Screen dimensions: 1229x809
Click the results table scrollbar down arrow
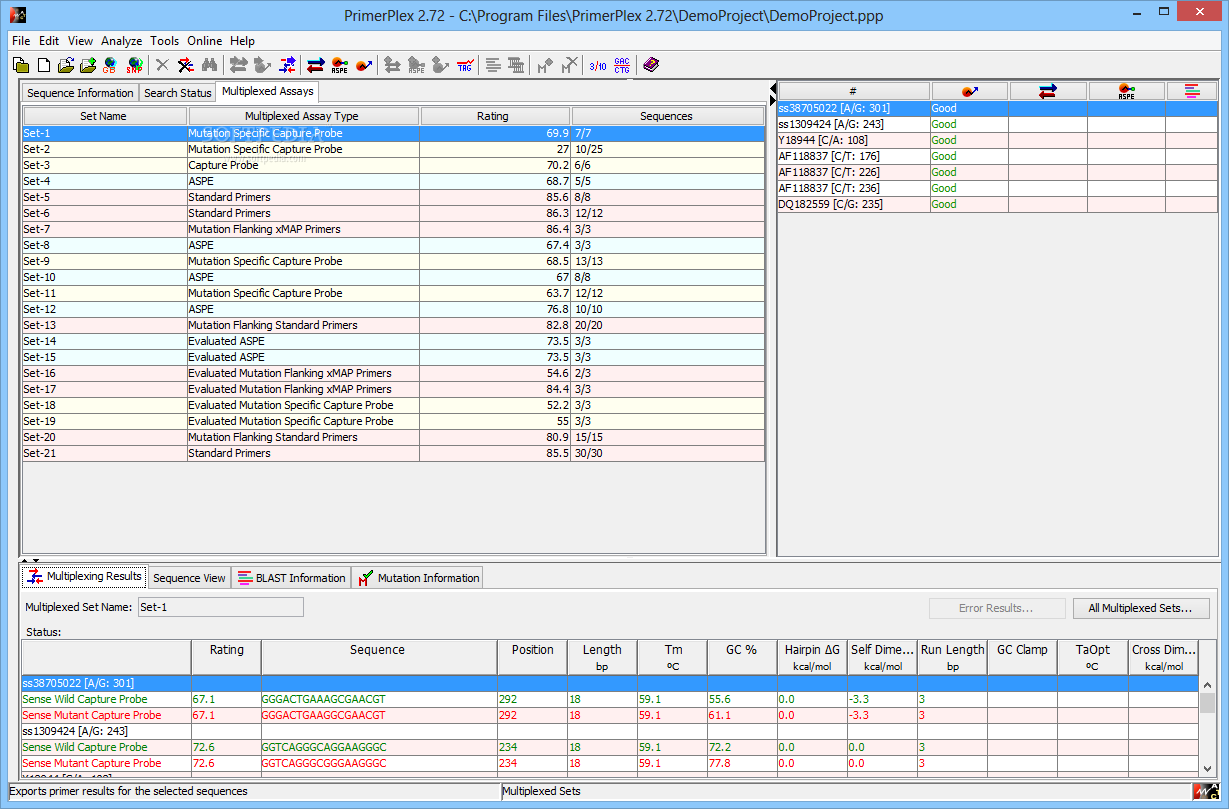pos(1208,767)
